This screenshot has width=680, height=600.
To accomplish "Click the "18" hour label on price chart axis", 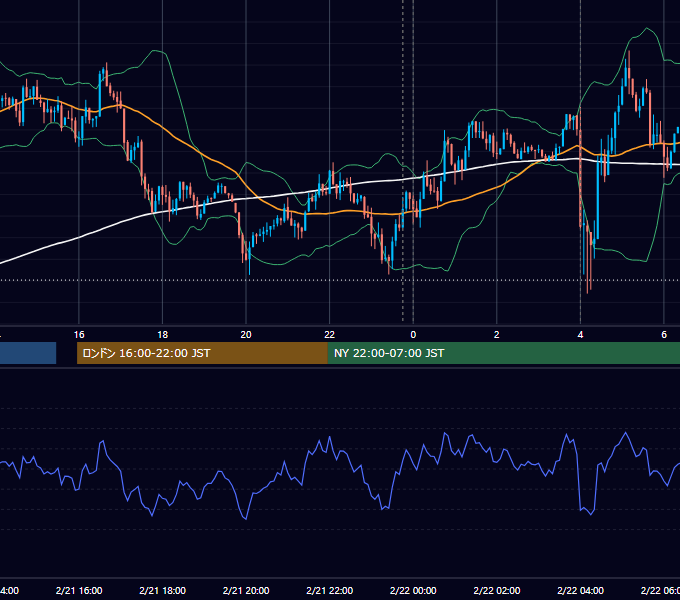I will coord(163,335).
